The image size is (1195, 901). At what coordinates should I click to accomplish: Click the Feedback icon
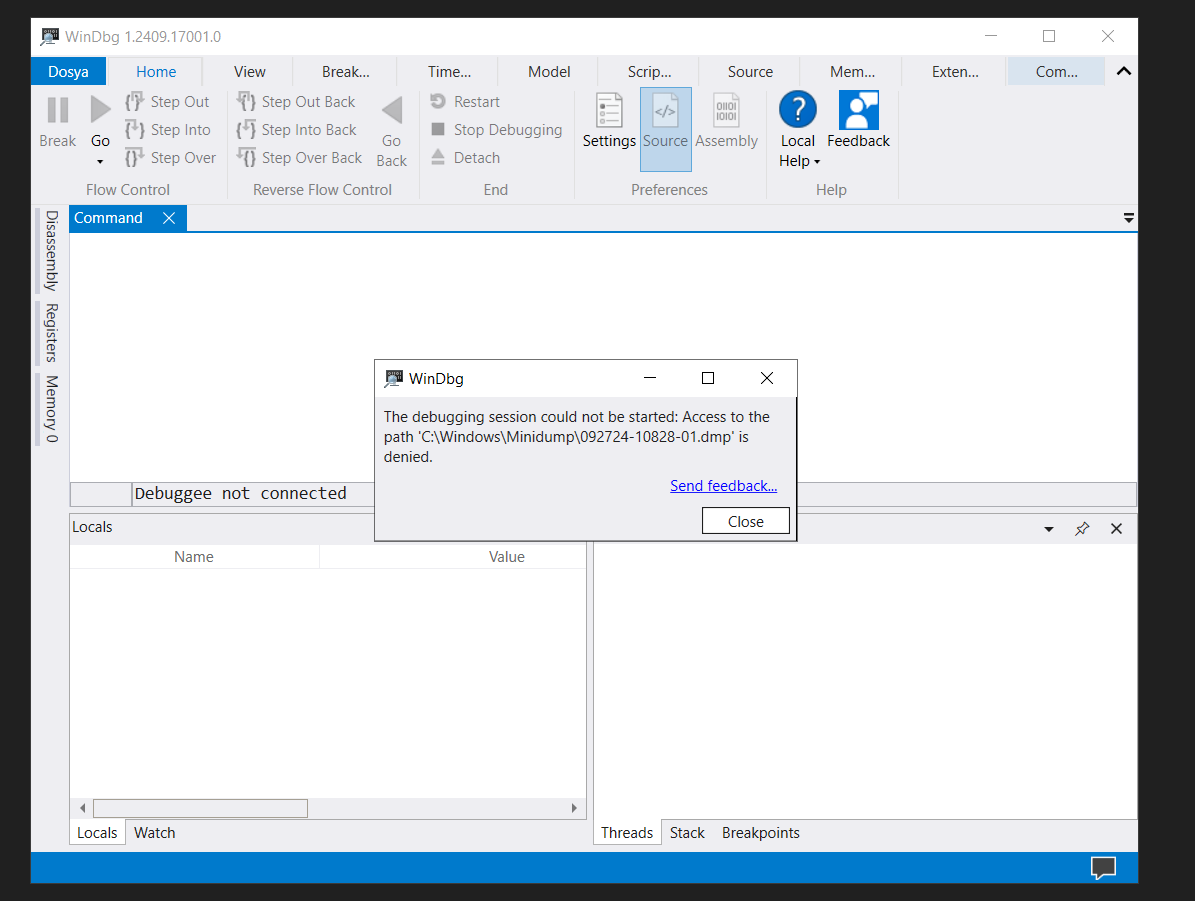tap(859, 111)
